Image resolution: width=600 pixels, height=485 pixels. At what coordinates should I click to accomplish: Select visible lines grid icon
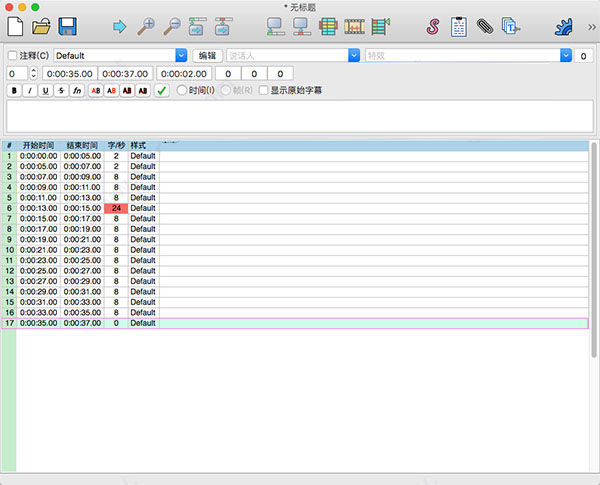coord(328,27)
